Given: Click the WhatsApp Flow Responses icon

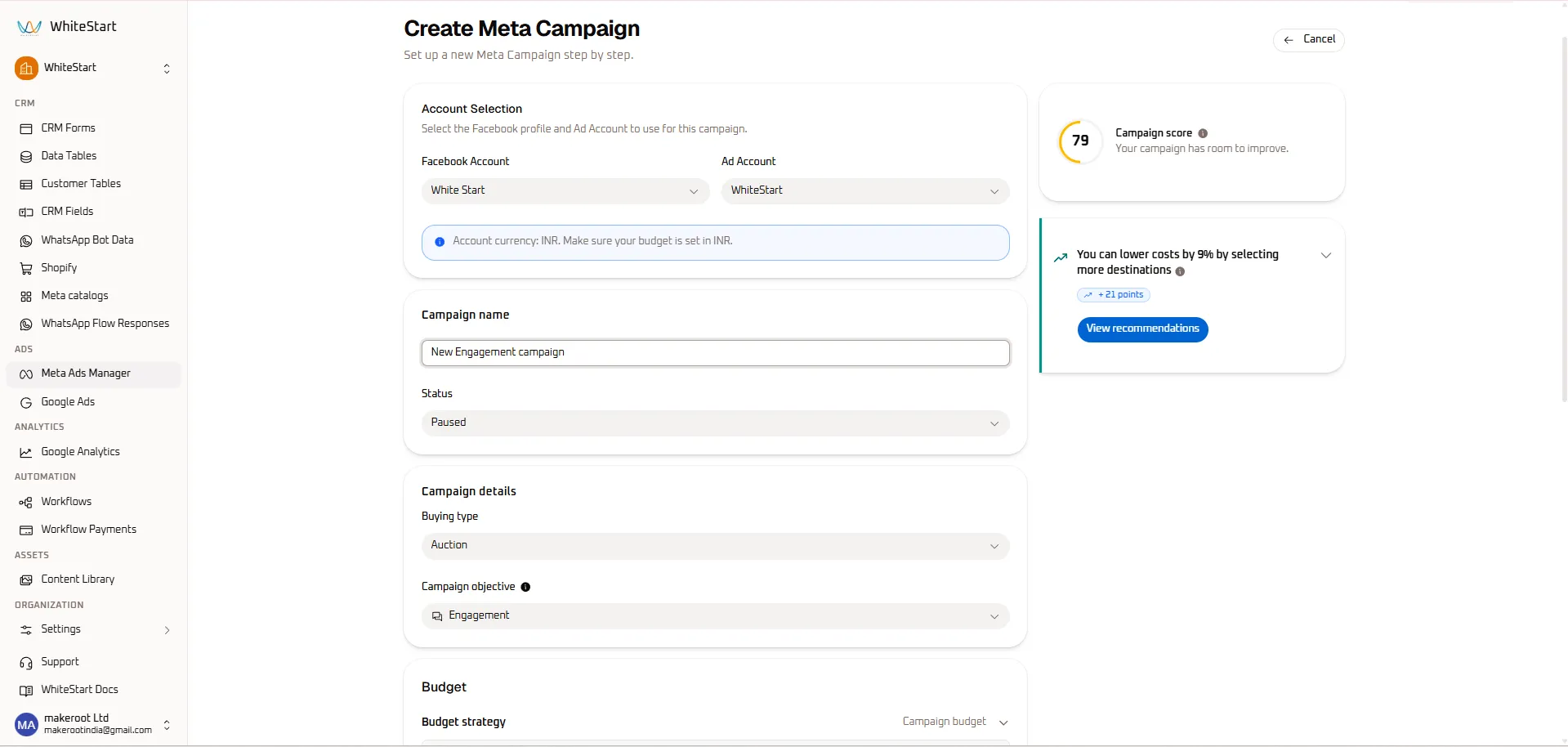Looking at the screenshot, I should pyautogui.click(x=26, y=324).
